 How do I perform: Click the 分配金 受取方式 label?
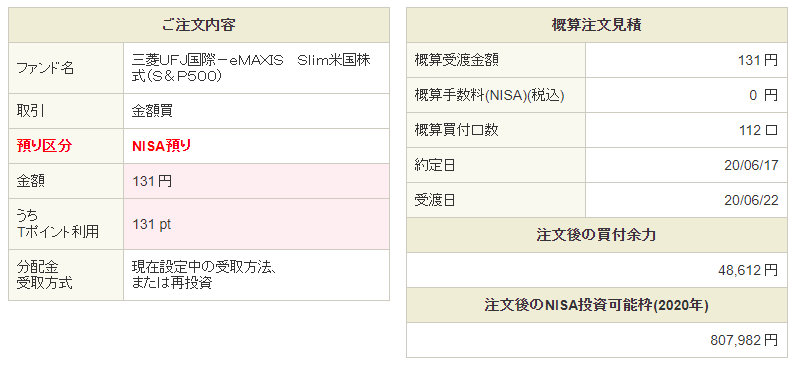pos(44,275)
